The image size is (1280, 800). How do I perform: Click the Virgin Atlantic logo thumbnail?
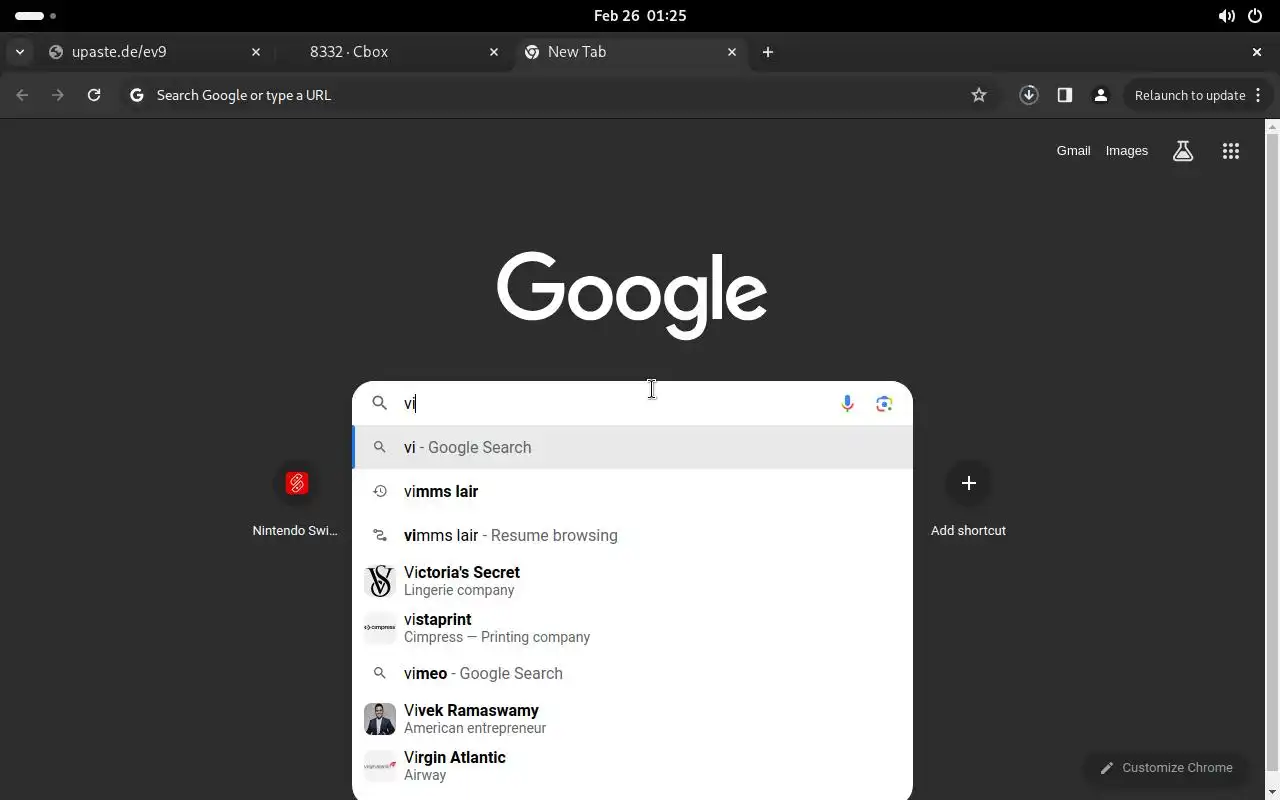click(380, 766)
